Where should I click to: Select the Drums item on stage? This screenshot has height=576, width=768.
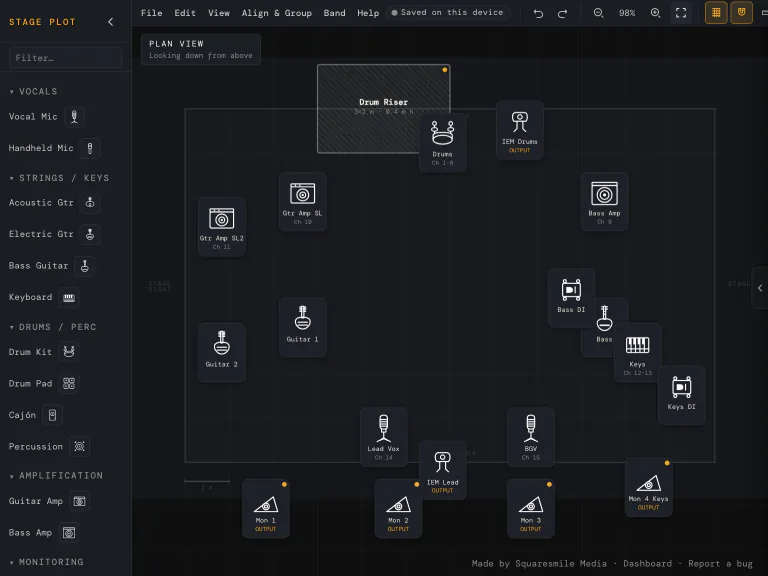(x=442, y=143)
